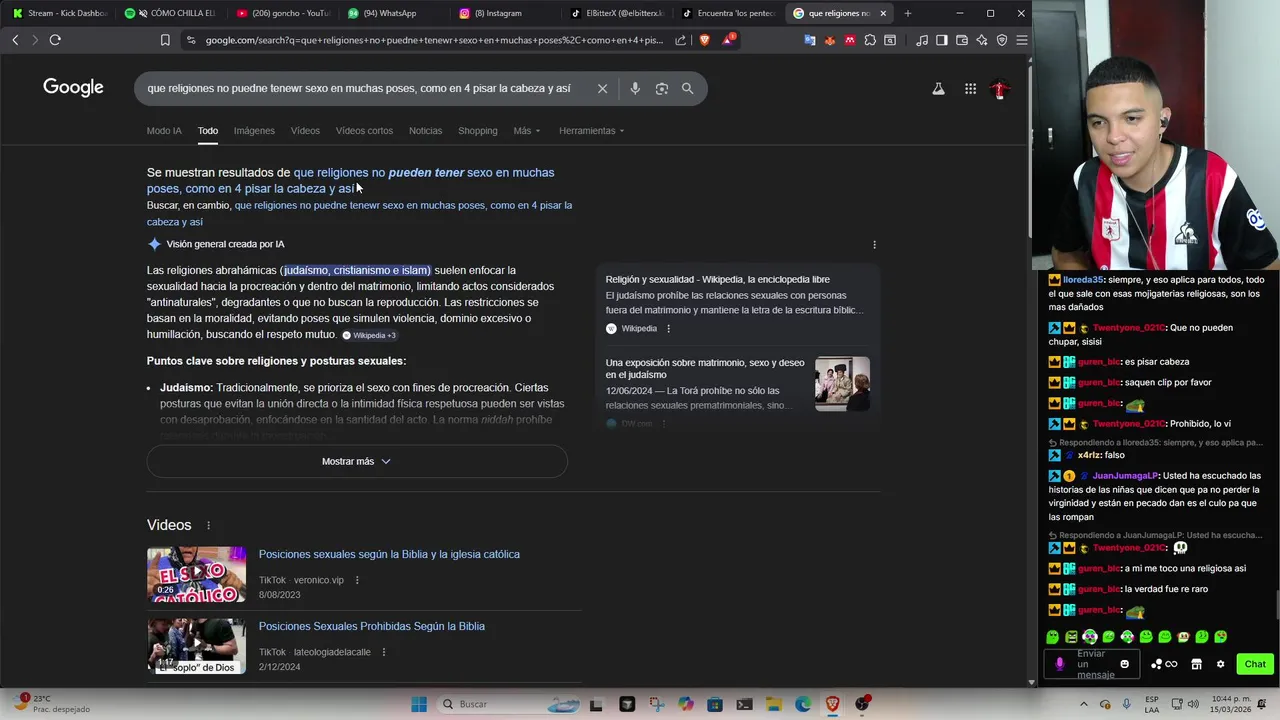Bookmark this page with the bookmark icon
This screenshot has width=1280, height=720.
click(165, 40)
